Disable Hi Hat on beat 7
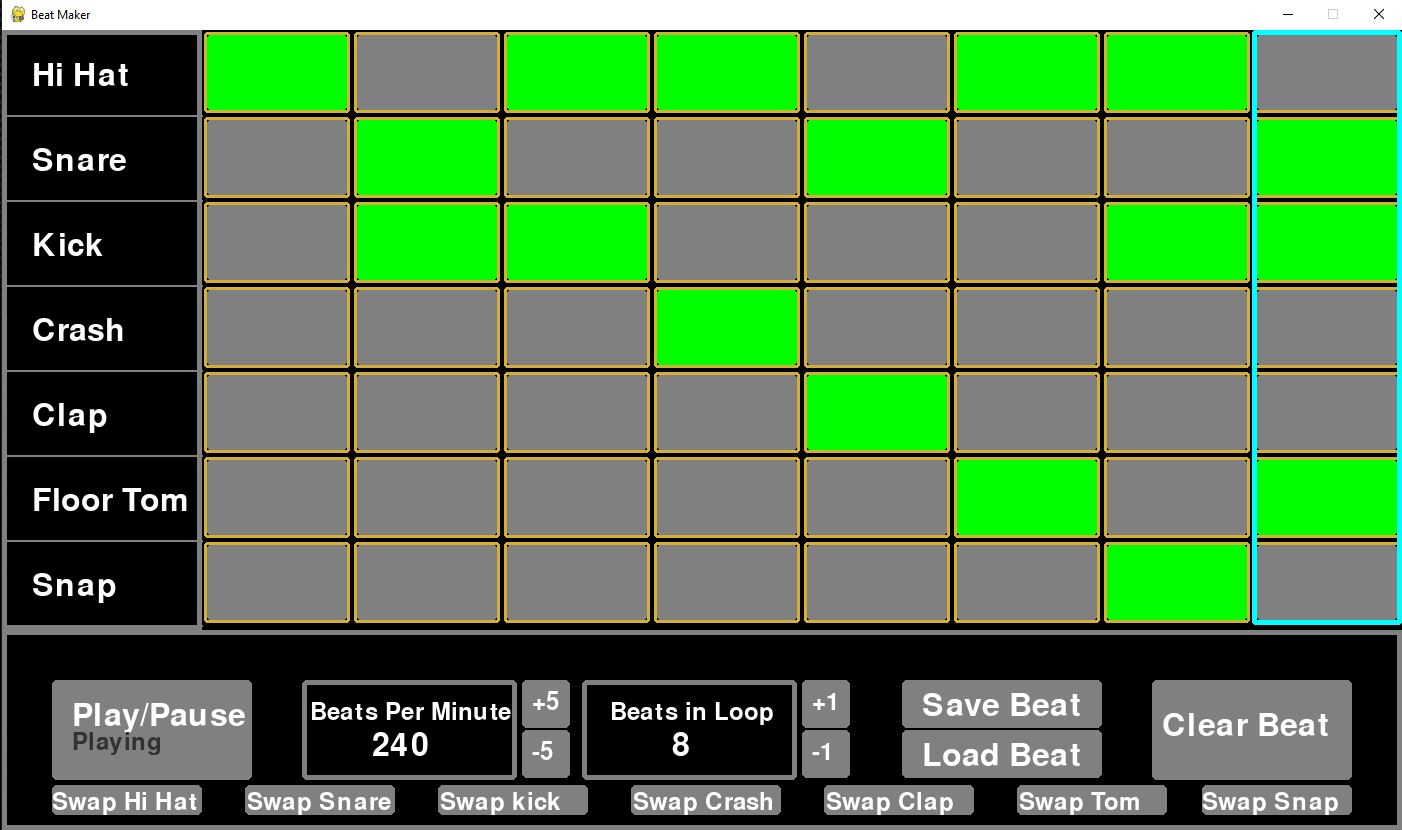 tap(1177, 73)
